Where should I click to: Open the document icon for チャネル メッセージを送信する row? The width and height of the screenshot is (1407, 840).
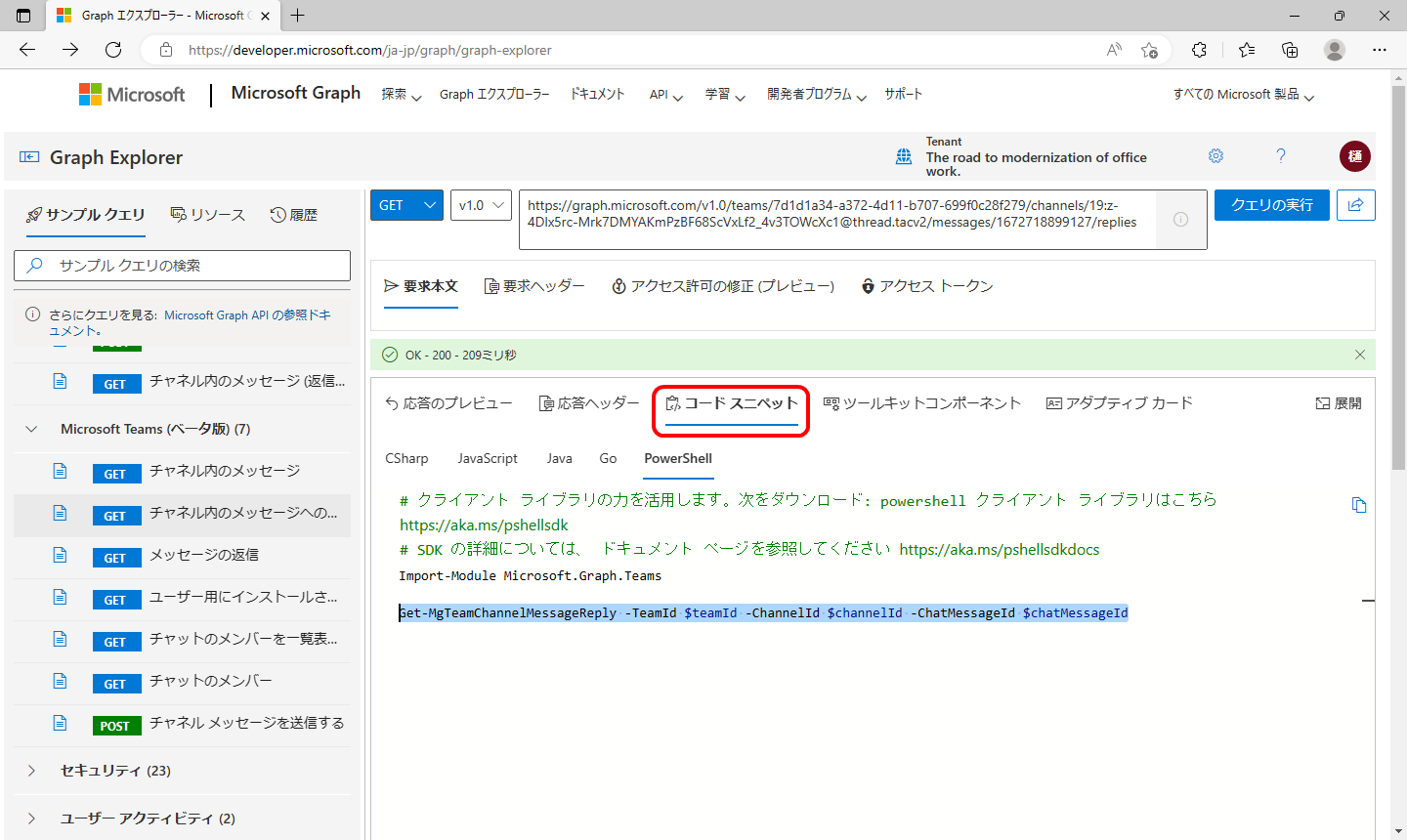(60, 723)
